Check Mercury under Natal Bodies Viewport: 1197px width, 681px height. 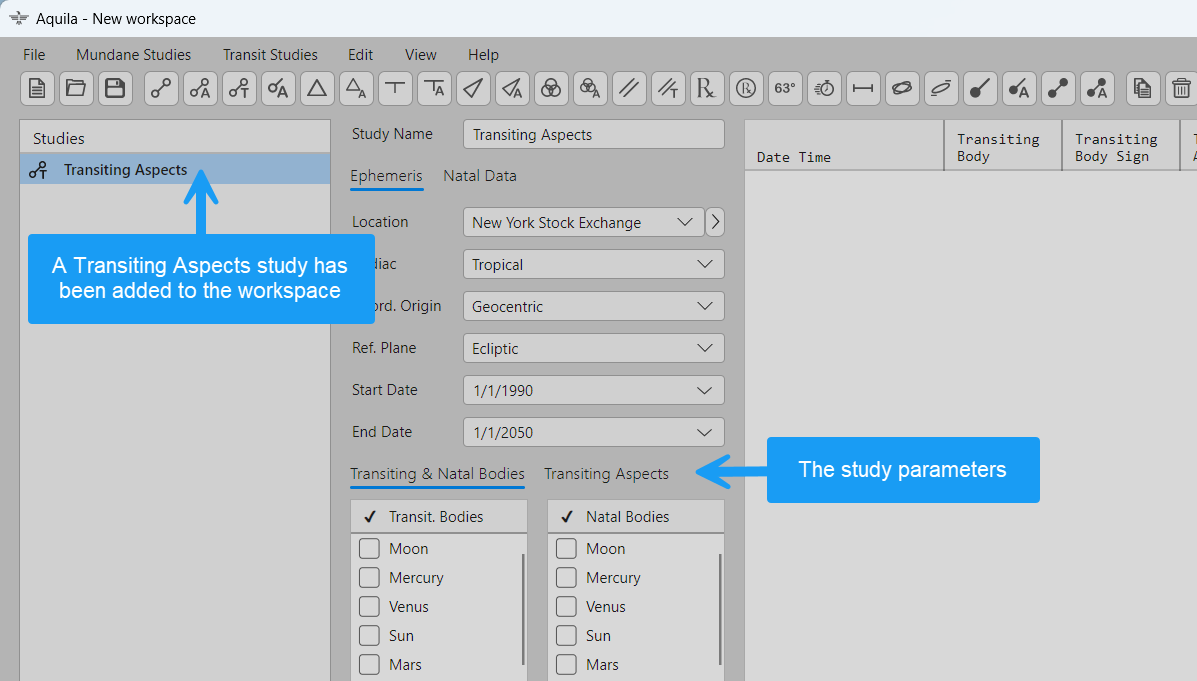point(566,578)
